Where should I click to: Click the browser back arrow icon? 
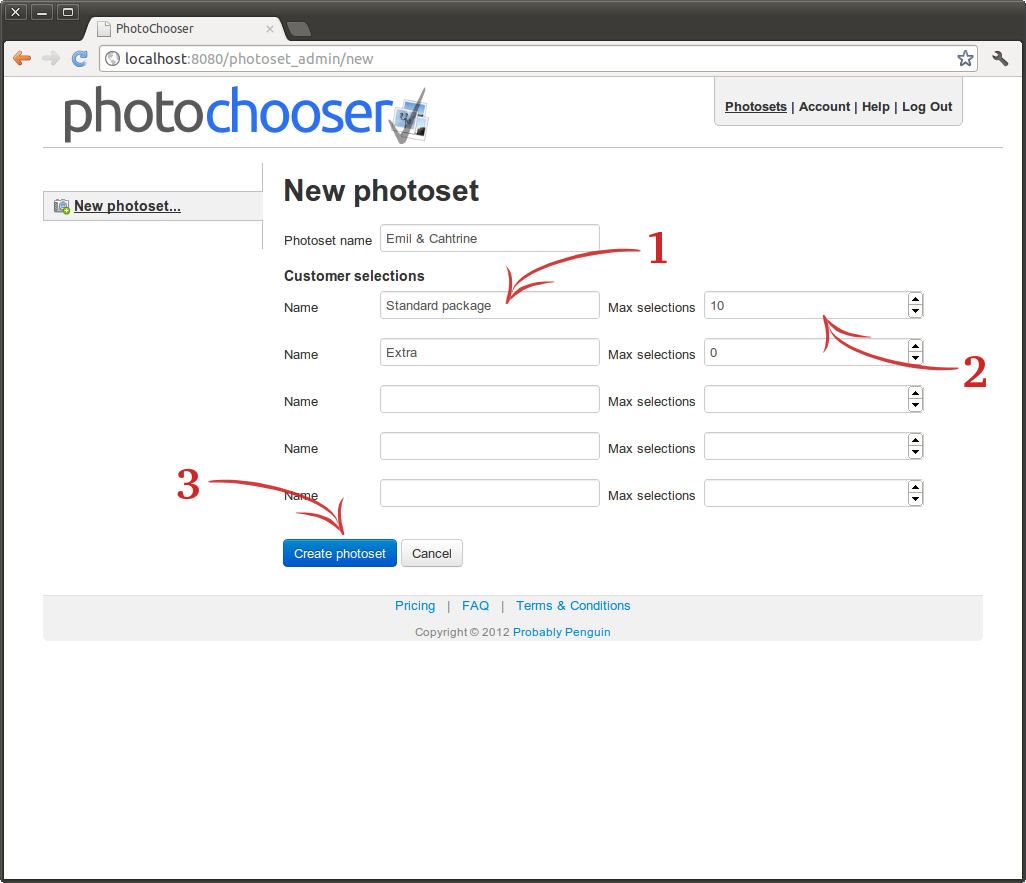pos(22,58)
